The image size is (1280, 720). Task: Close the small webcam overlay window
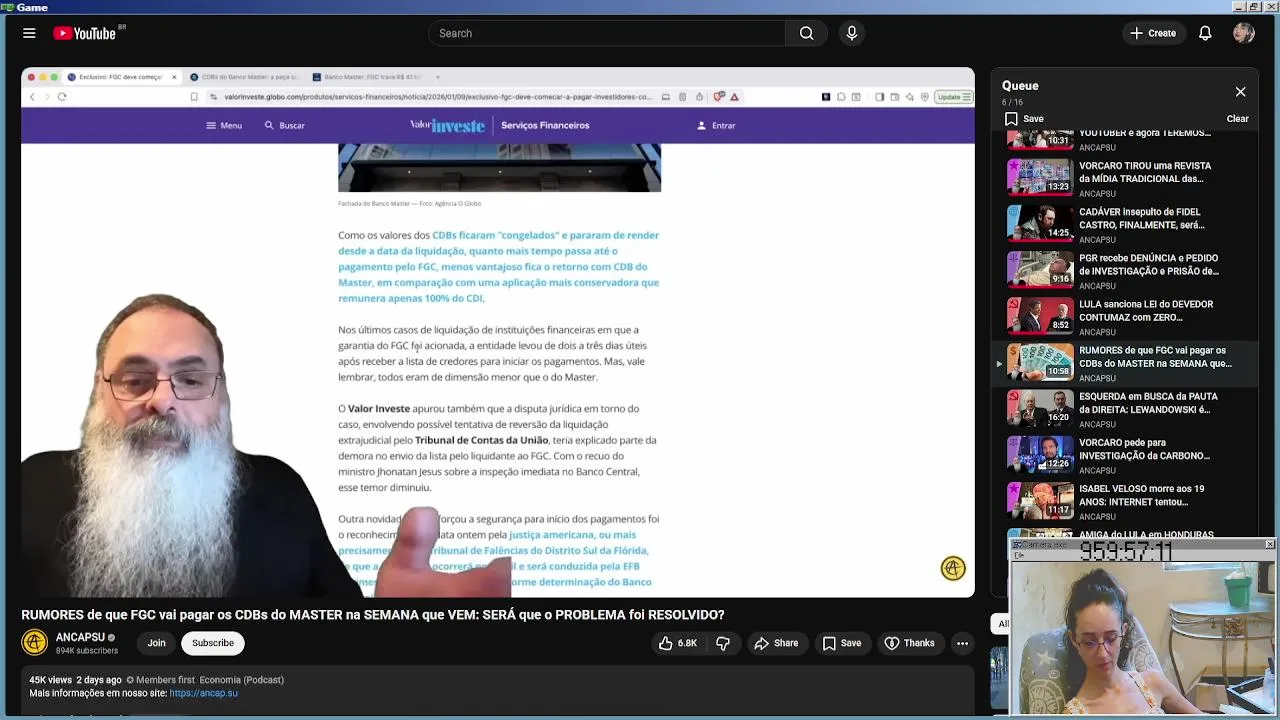pyautogui.click(x=1270, y=544)
